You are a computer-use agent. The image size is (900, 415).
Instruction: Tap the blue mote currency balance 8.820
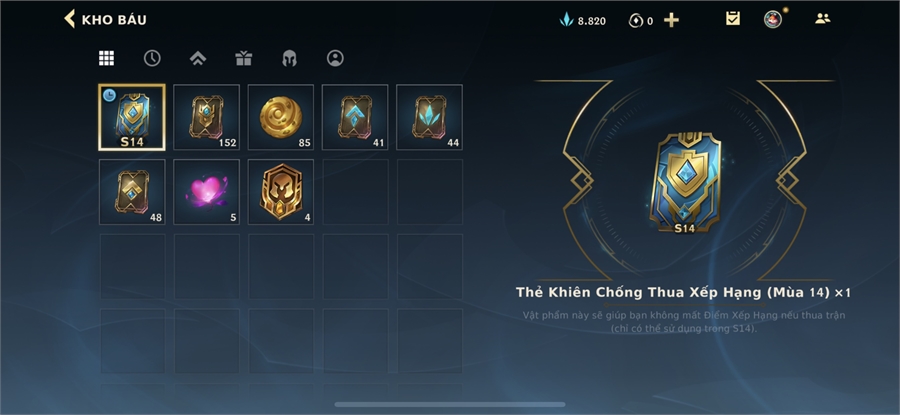coord(582,21)
